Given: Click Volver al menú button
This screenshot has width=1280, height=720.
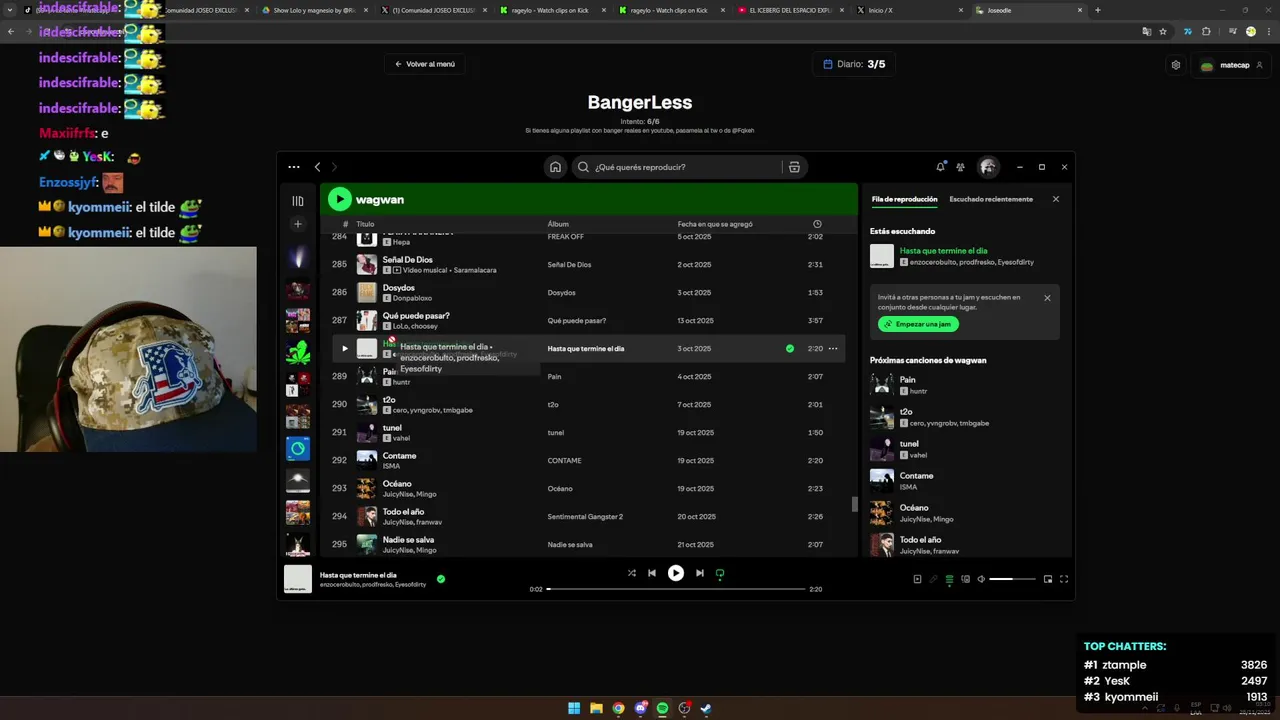Looking at the screenshot, I should (x=424, y=64).
